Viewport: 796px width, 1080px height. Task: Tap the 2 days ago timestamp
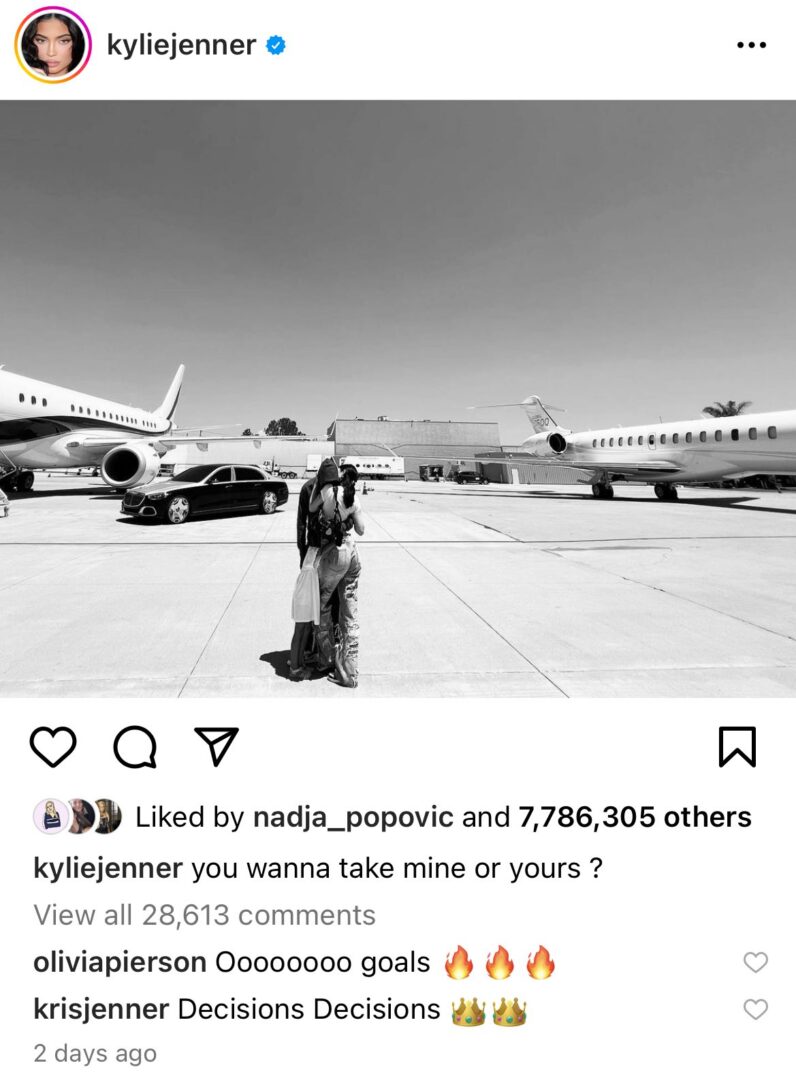point(95,1053)
